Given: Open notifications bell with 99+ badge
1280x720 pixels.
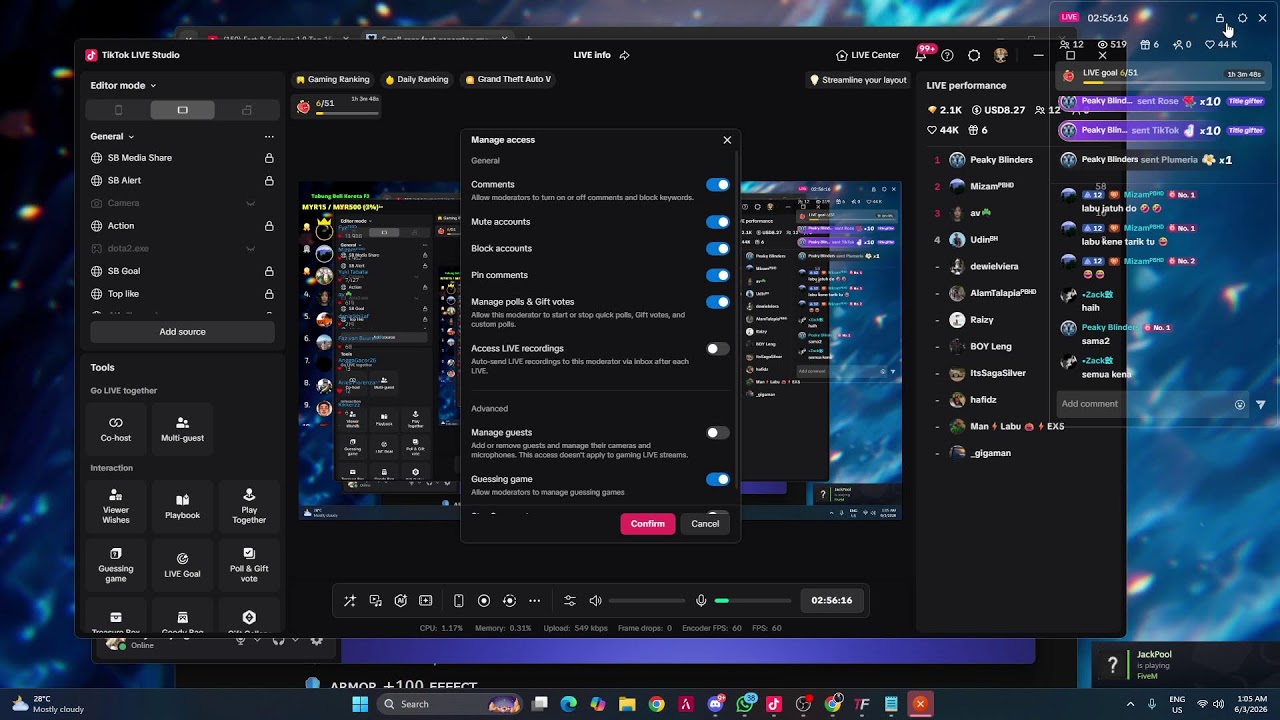Looking at the screenshot, I should pyautogui.click(x=920, y=55).
